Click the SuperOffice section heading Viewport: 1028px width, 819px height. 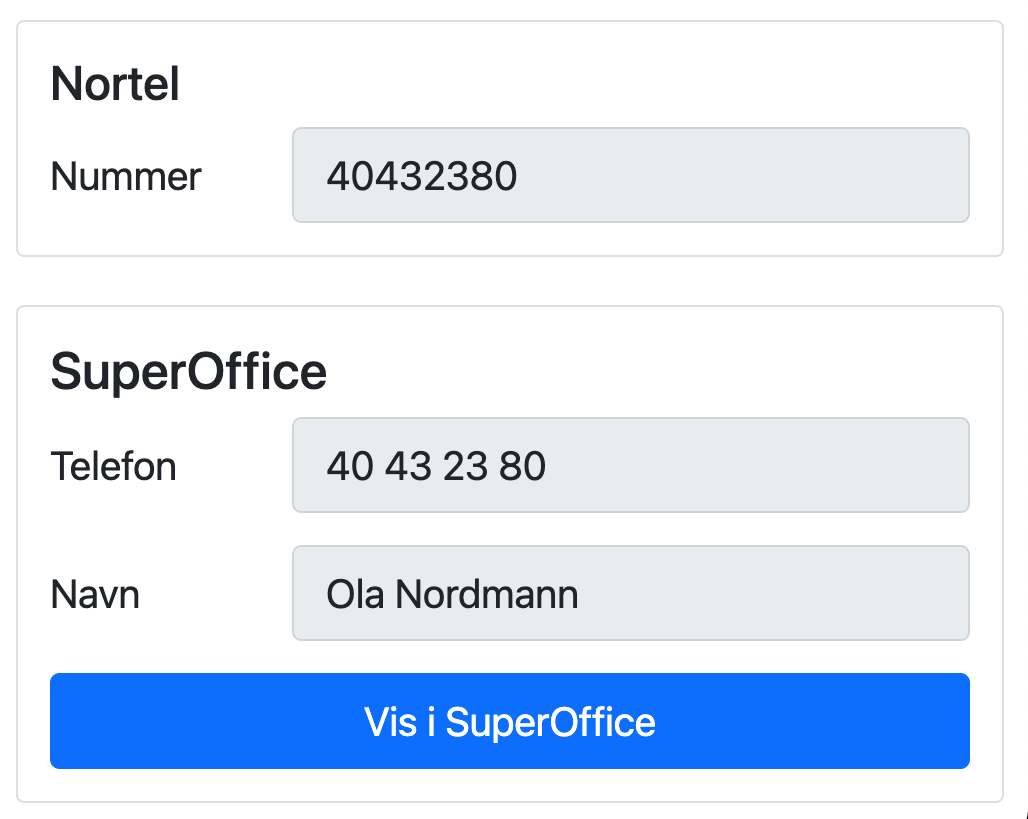click(x=188, y=372)
